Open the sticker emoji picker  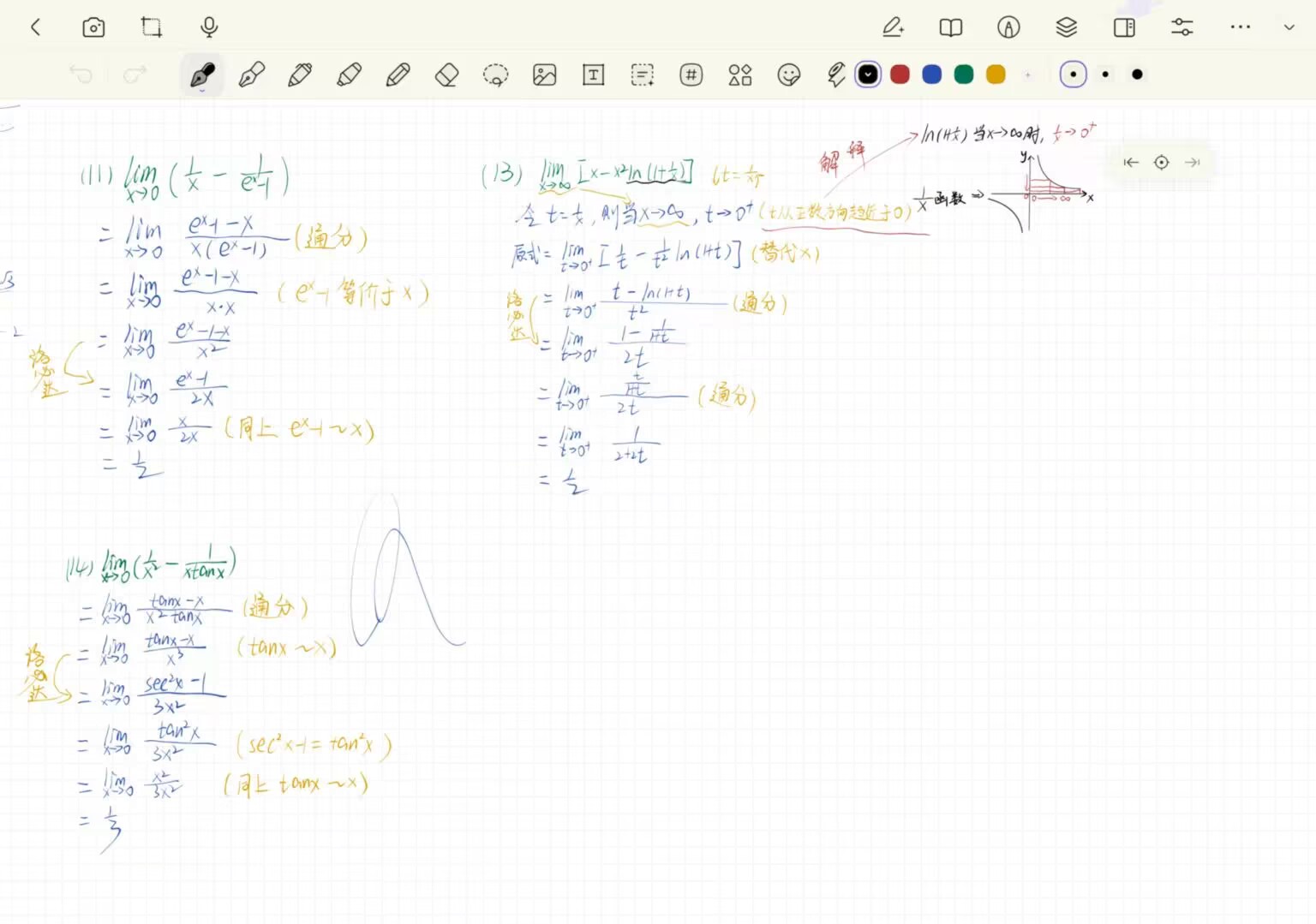[x=788, y=75]
